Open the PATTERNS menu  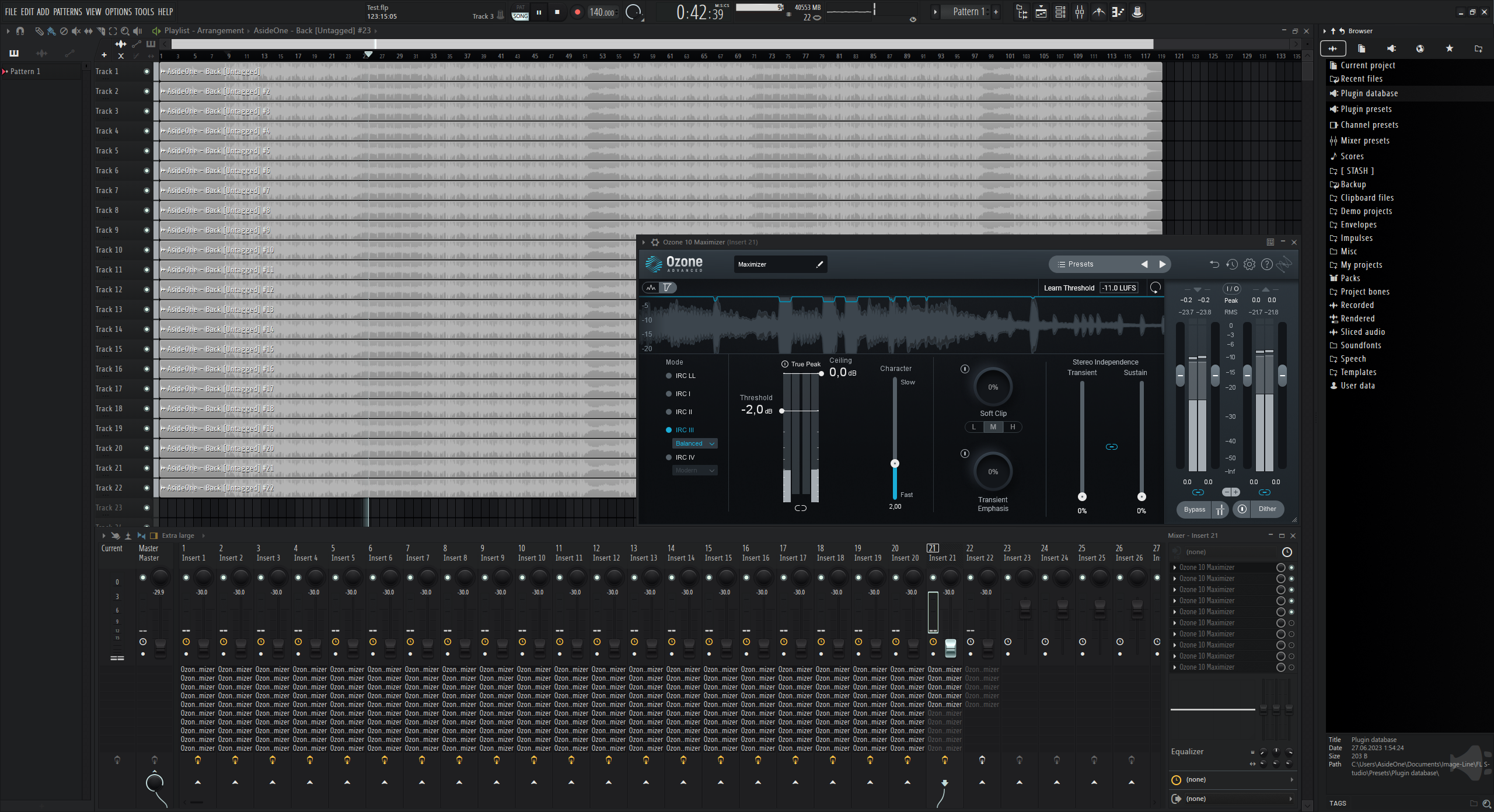pos(67,12)
